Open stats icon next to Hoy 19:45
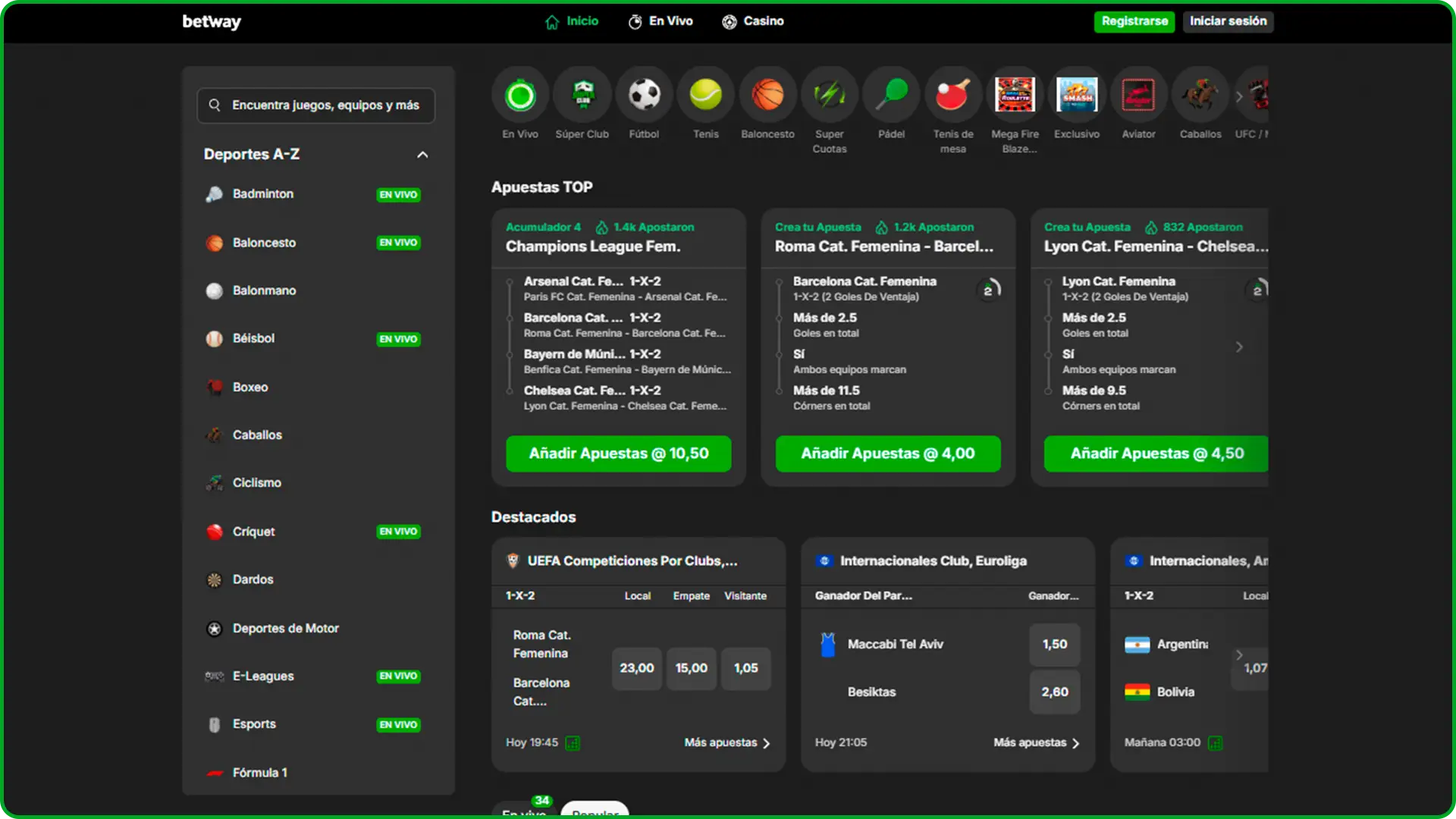This screenshot has width=1456, height=819. [573, 743]
